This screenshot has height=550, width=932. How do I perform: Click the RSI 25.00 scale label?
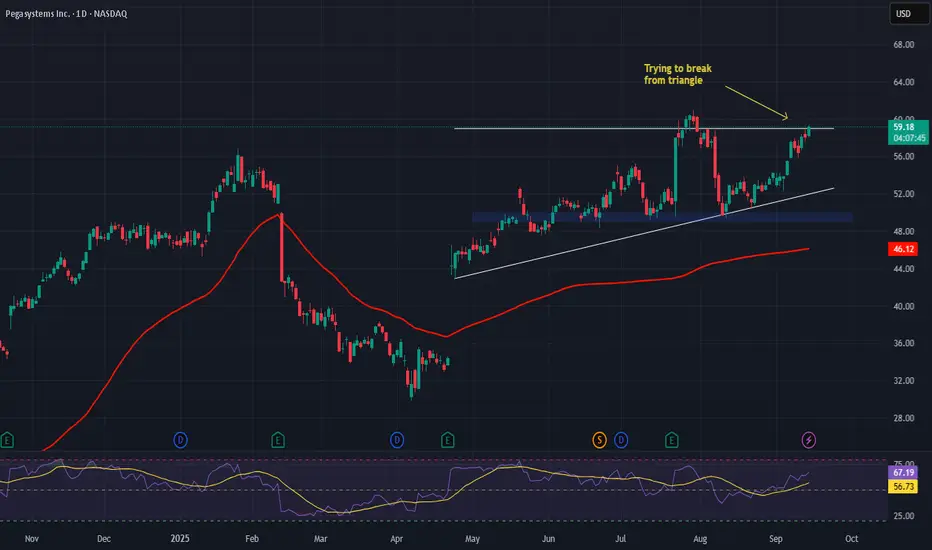click(903, 516)
